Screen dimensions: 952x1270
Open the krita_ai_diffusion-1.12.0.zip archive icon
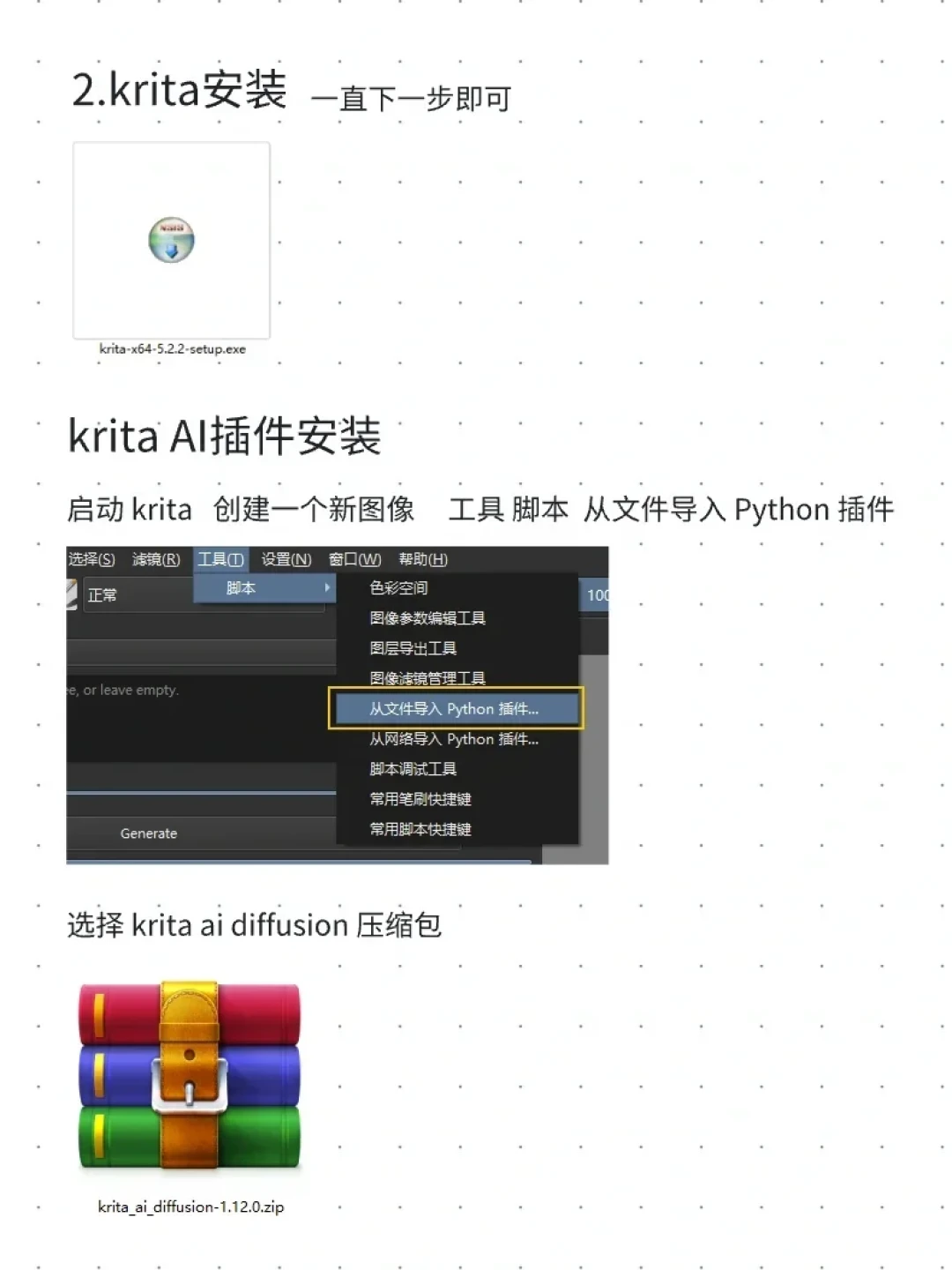190,1076
